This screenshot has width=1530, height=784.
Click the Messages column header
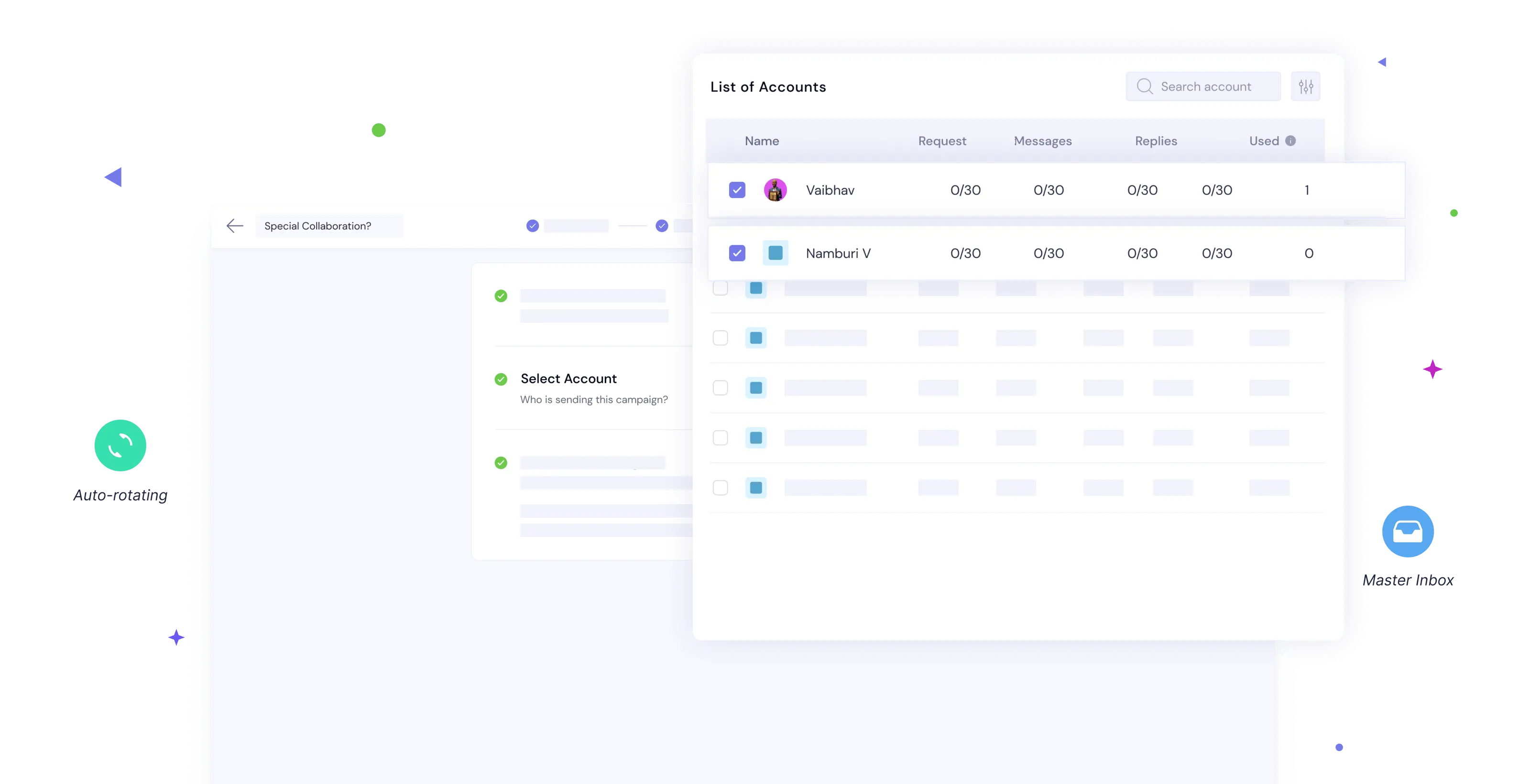(x=1042, y=141)
